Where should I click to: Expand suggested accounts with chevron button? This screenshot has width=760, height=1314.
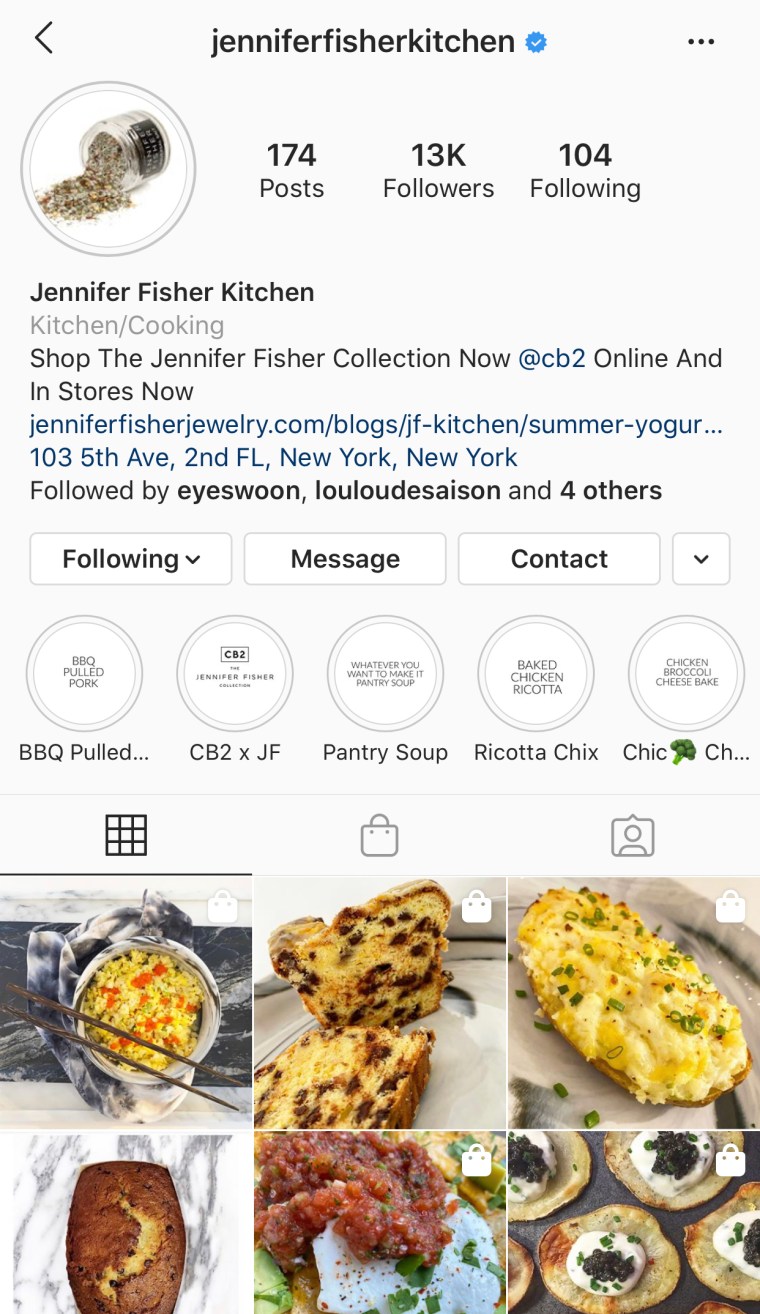click(701, 558)
